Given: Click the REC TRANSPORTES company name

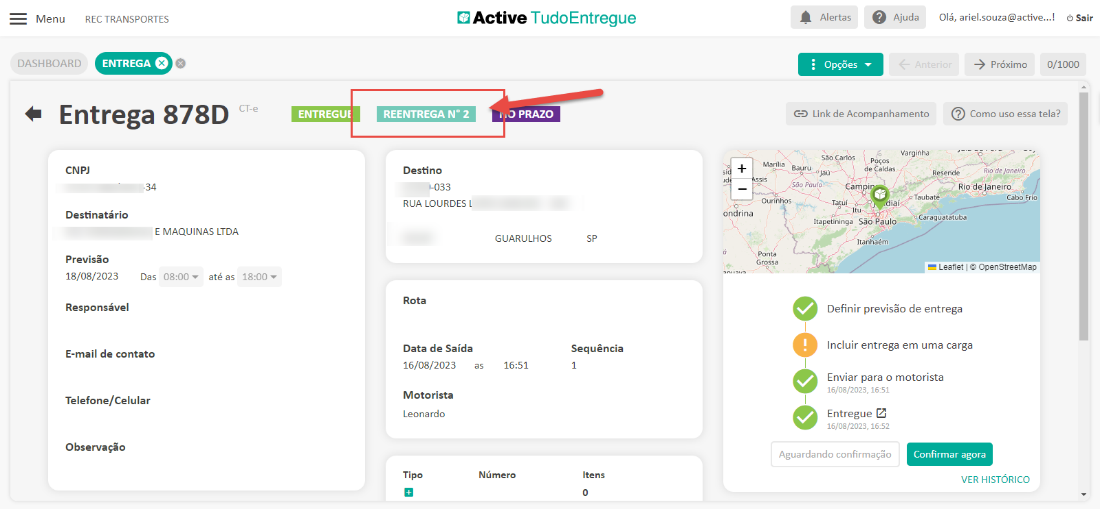Looking at the screenshot, I should tap(127, 19).
